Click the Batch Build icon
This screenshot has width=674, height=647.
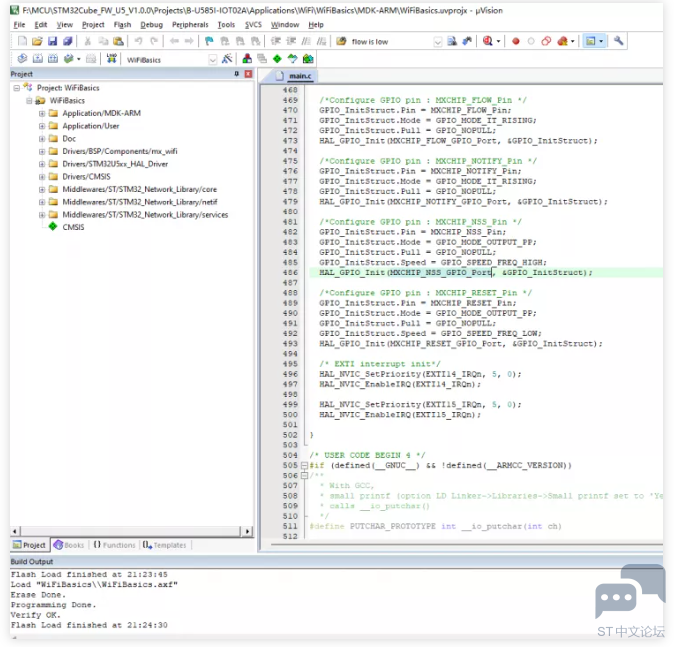coord(68,59)
